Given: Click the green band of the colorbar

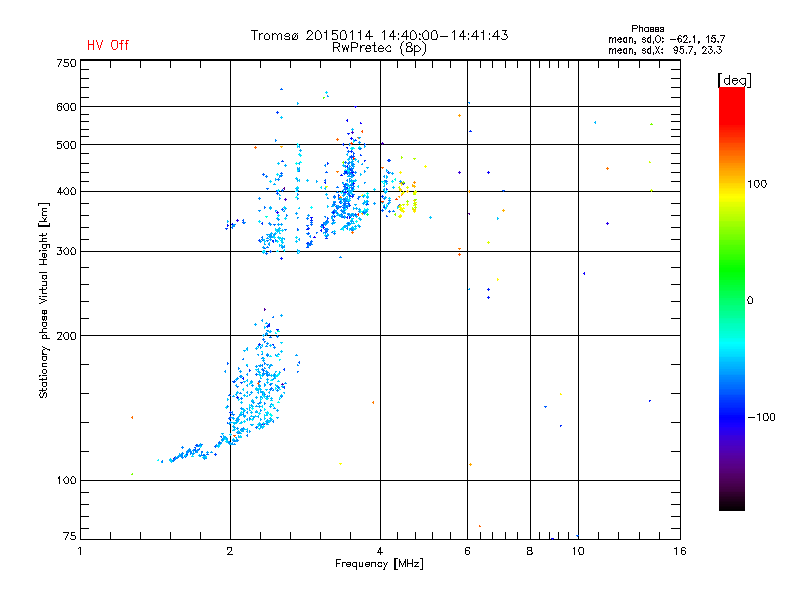Looking at the screenshot, I should coord(732,270).
